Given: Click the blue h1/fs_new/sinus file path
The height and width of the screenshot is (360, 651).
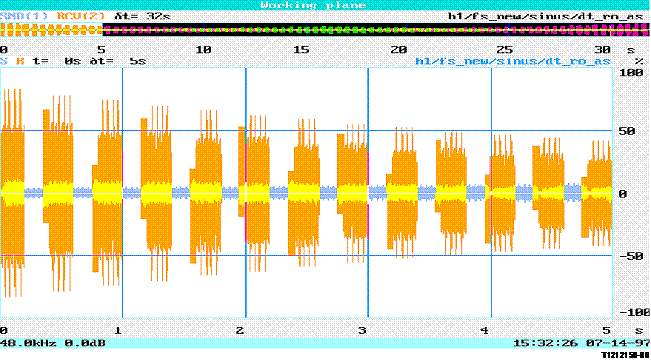Looking at the screenshot, I should pos(513,61).
